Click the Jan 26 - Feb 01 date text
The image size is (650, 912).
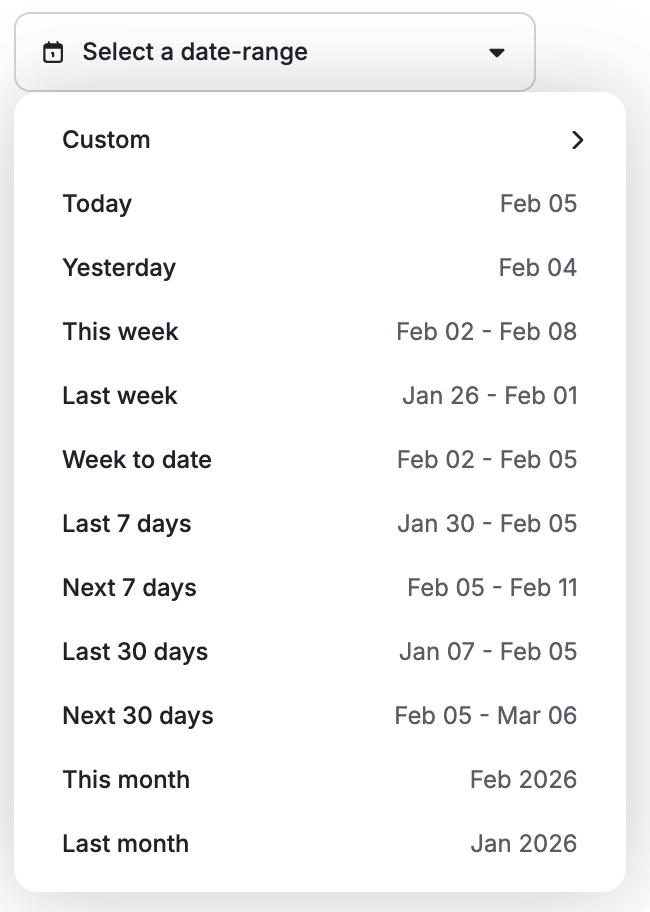pos(489,396)
